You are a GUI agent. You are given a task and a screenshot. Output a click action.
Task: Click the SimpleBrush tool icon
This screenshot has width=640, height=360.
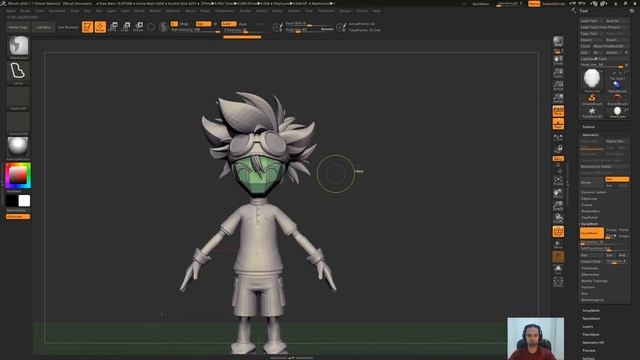tap(591, 99)
